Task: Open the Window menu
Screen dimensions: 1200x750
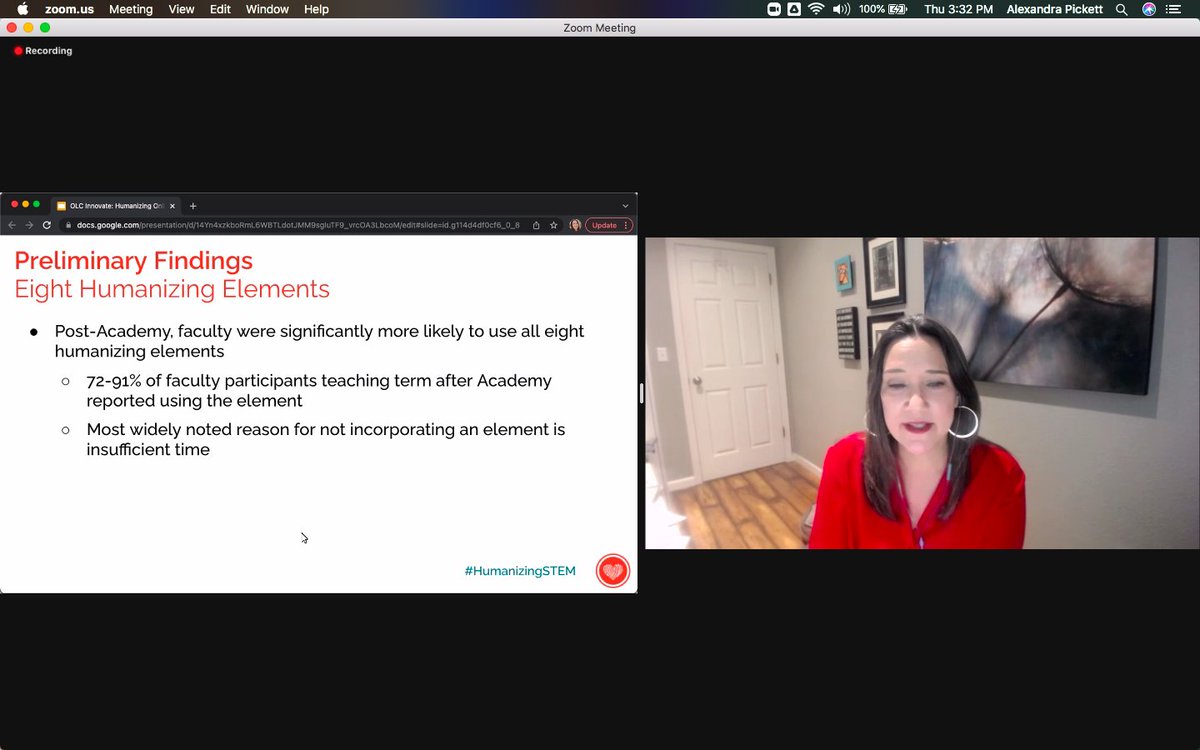Action: (267, 9)
